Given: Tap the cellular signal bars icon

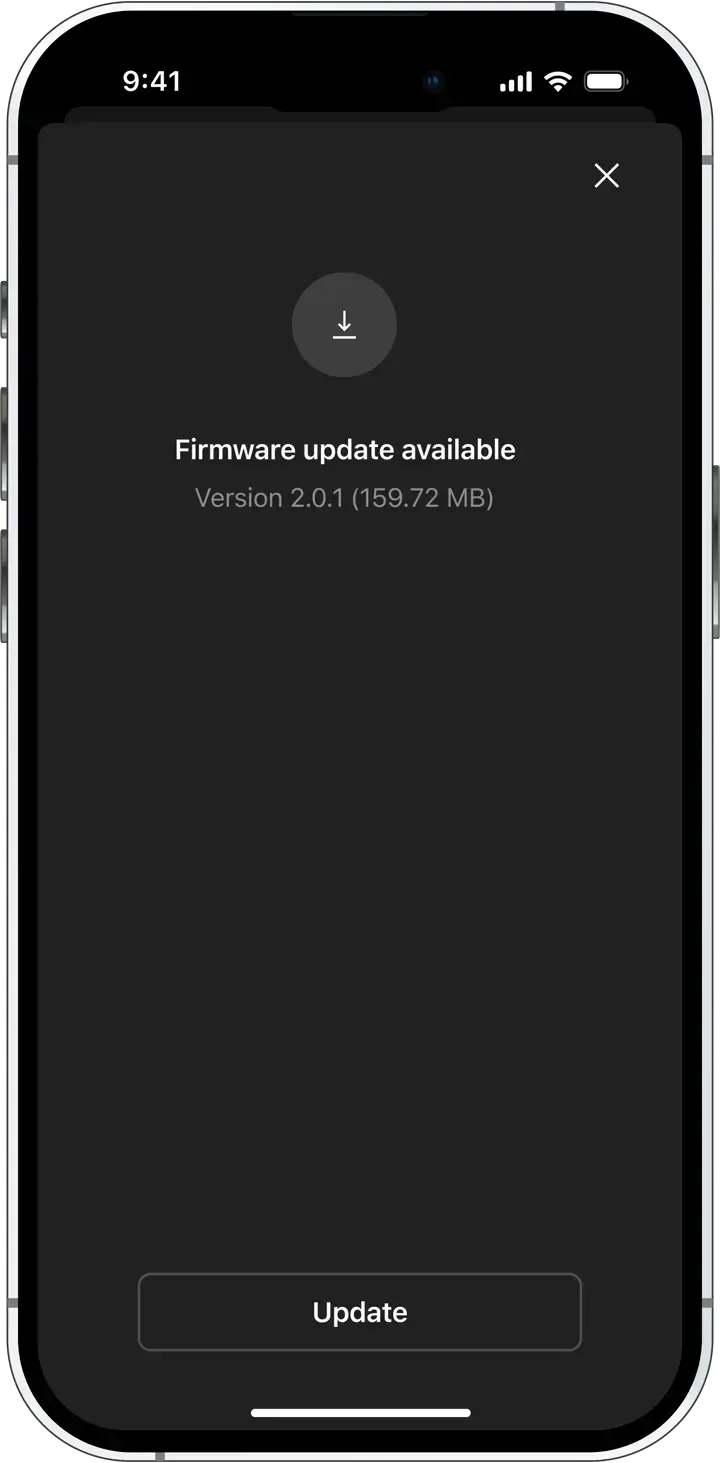Looking at the screenshot, I should 516,82.
